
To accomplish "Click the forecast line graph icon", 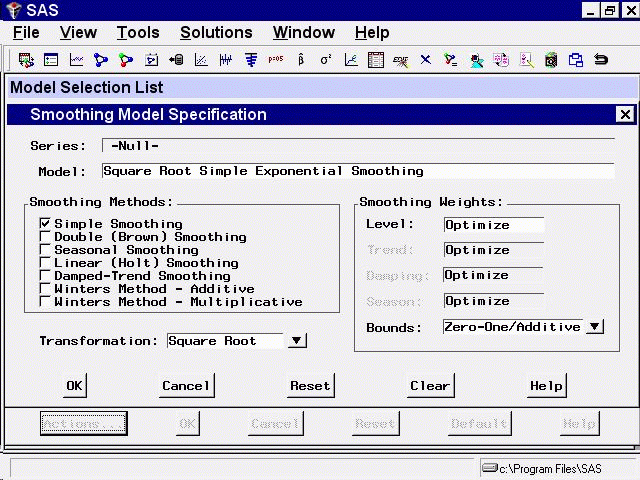I will tap(351, 60).
